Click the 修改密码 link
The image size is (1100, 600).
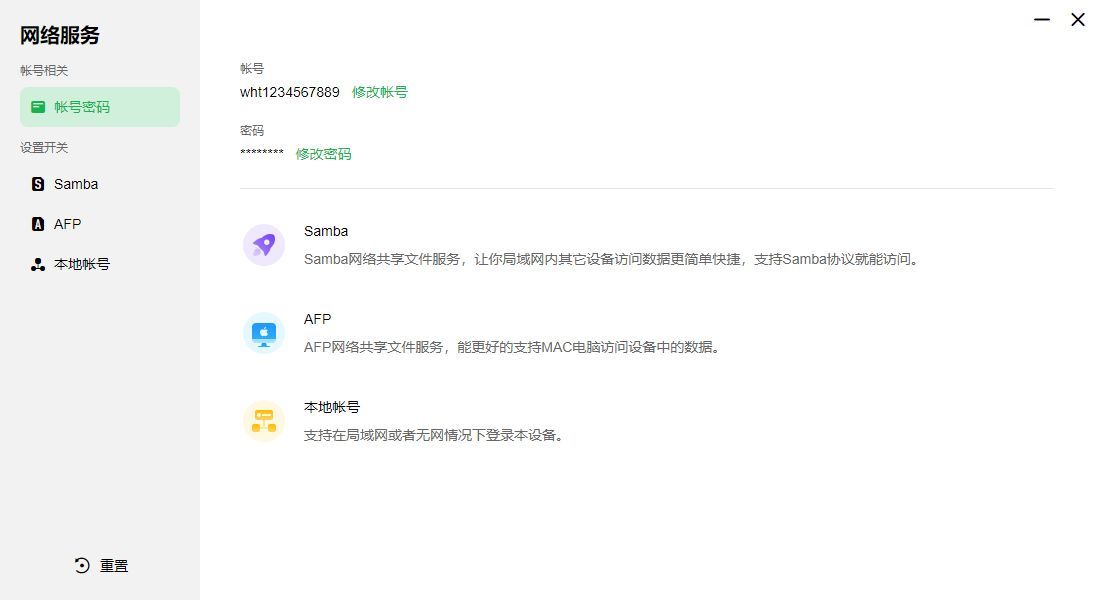click(324, 154)
